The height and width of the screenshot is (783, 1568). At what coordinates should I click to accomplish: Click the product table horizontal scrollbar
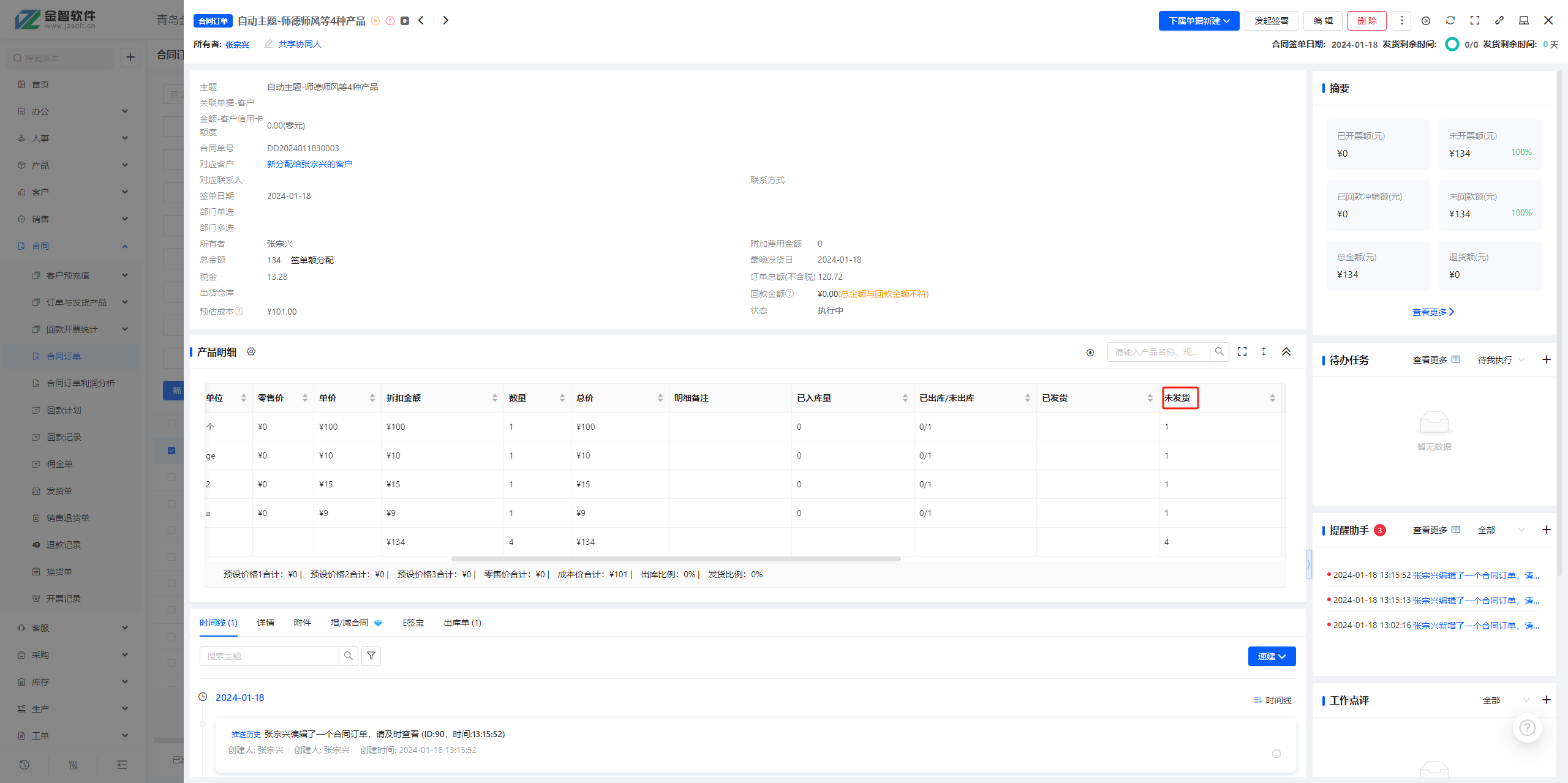coord(676,559)
